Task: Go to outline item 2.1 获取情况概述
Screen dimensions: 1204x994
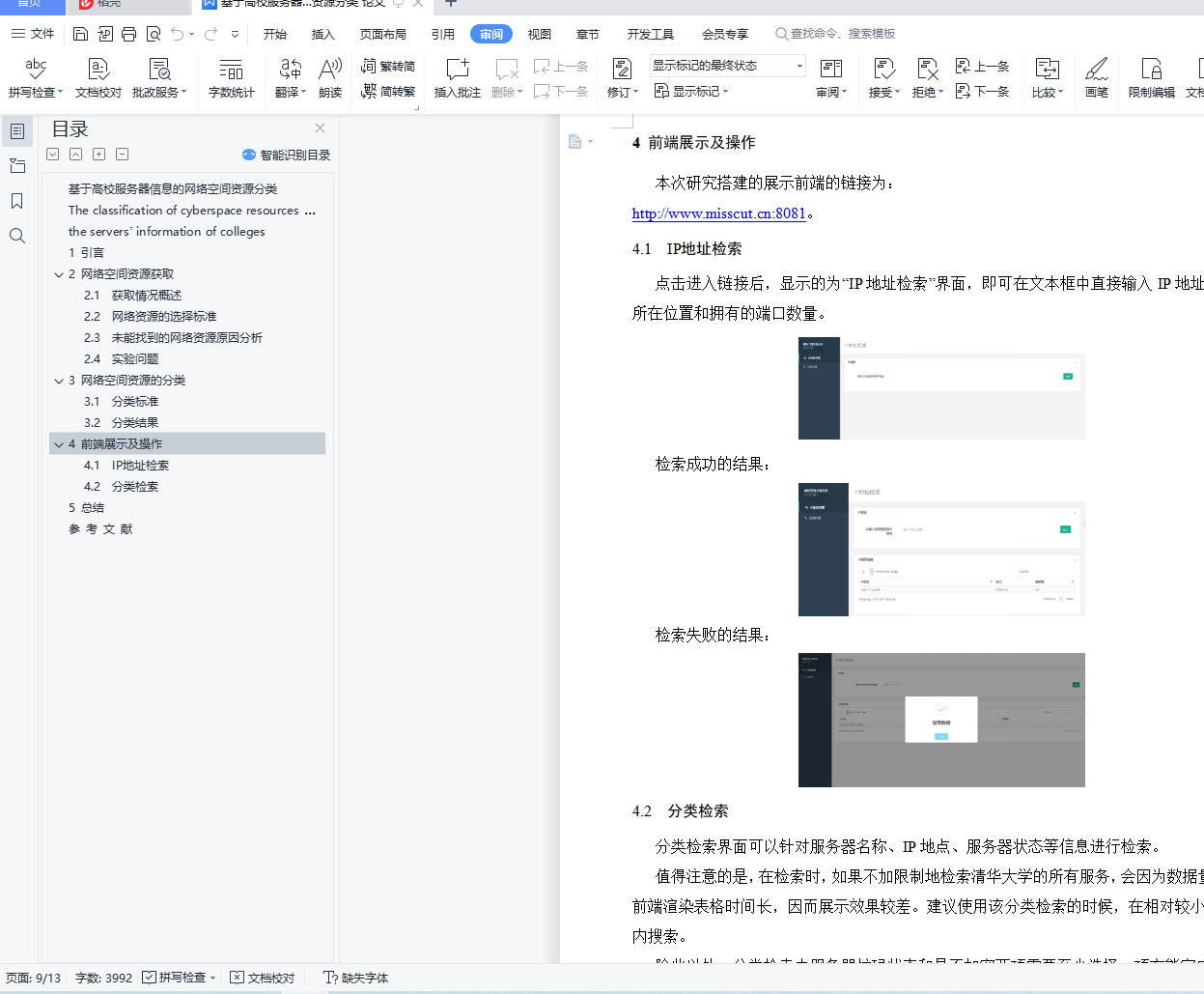Action: (x=132, y=296)
